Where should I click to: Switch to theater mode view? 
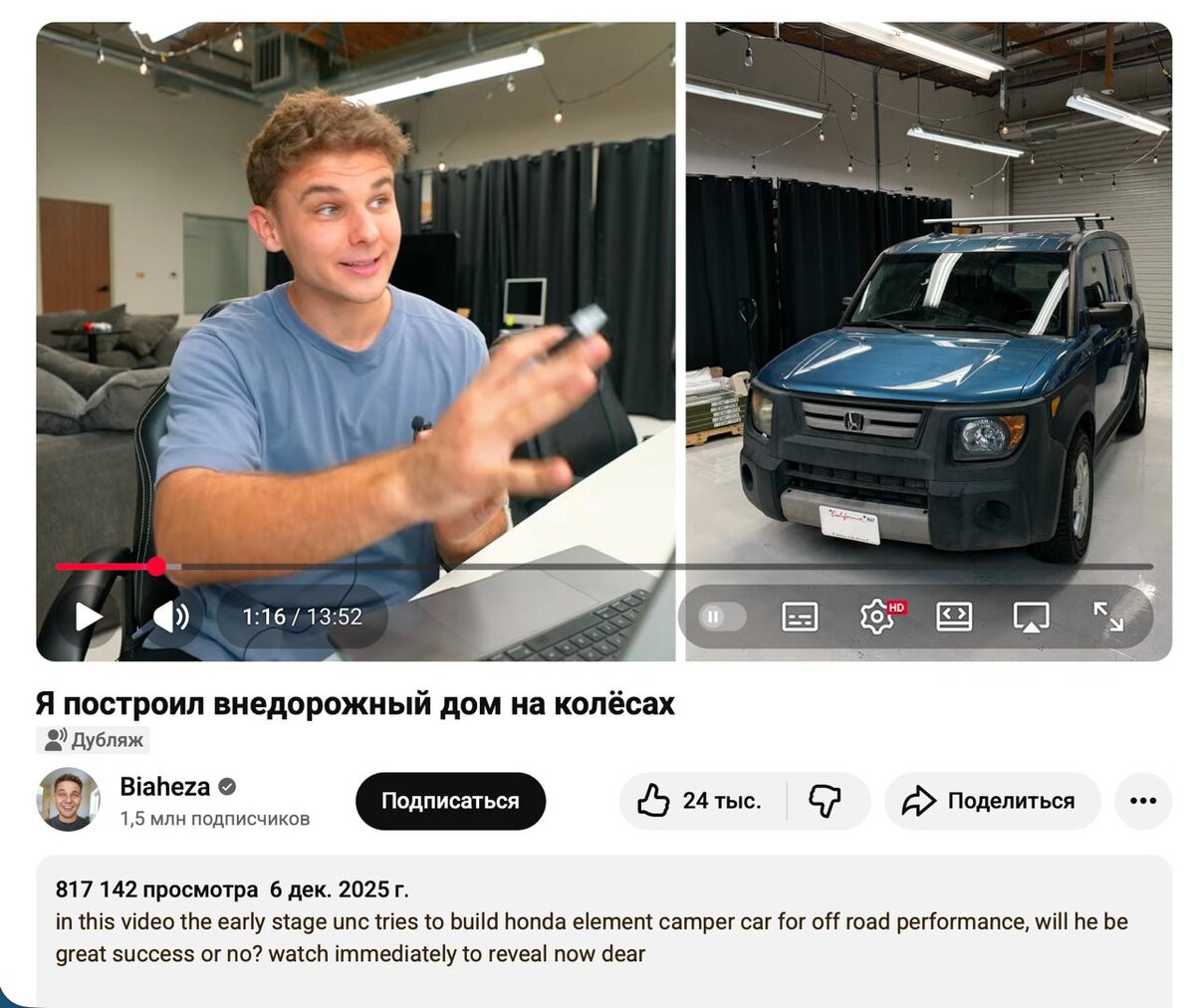pyautogui.click(x=954, y=618)
